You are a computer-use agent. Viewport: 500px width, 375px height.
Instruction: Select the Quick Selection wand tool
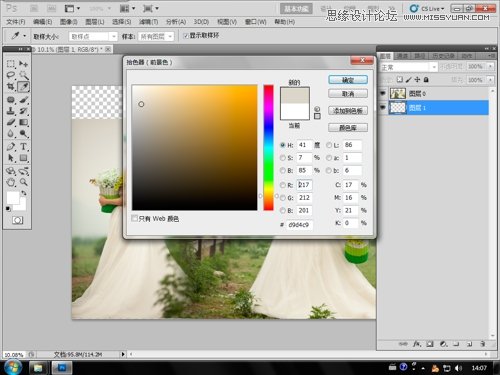(x=24, y=75)
